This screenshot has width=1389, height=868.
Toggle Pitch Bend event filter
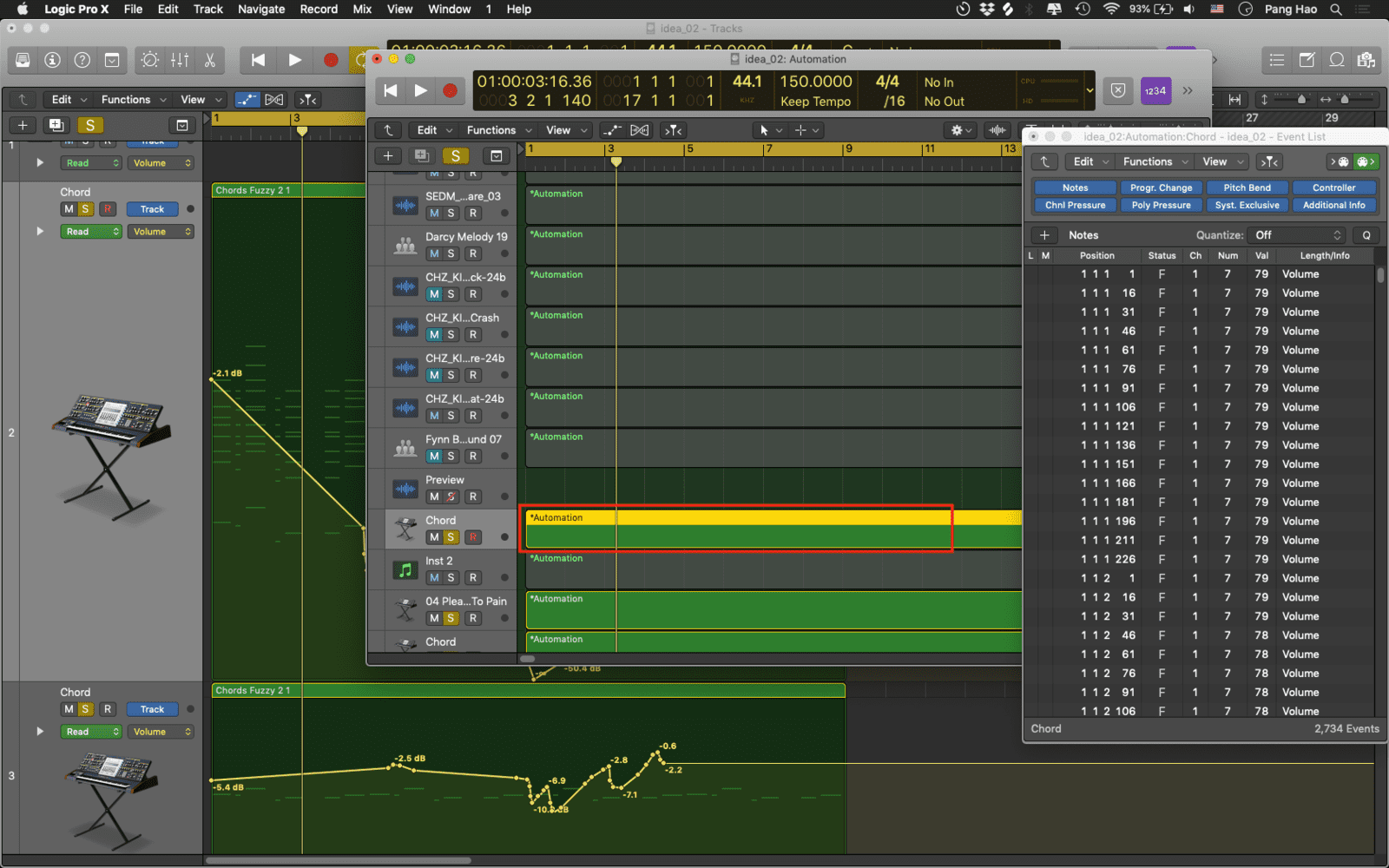pos(1247,187)
